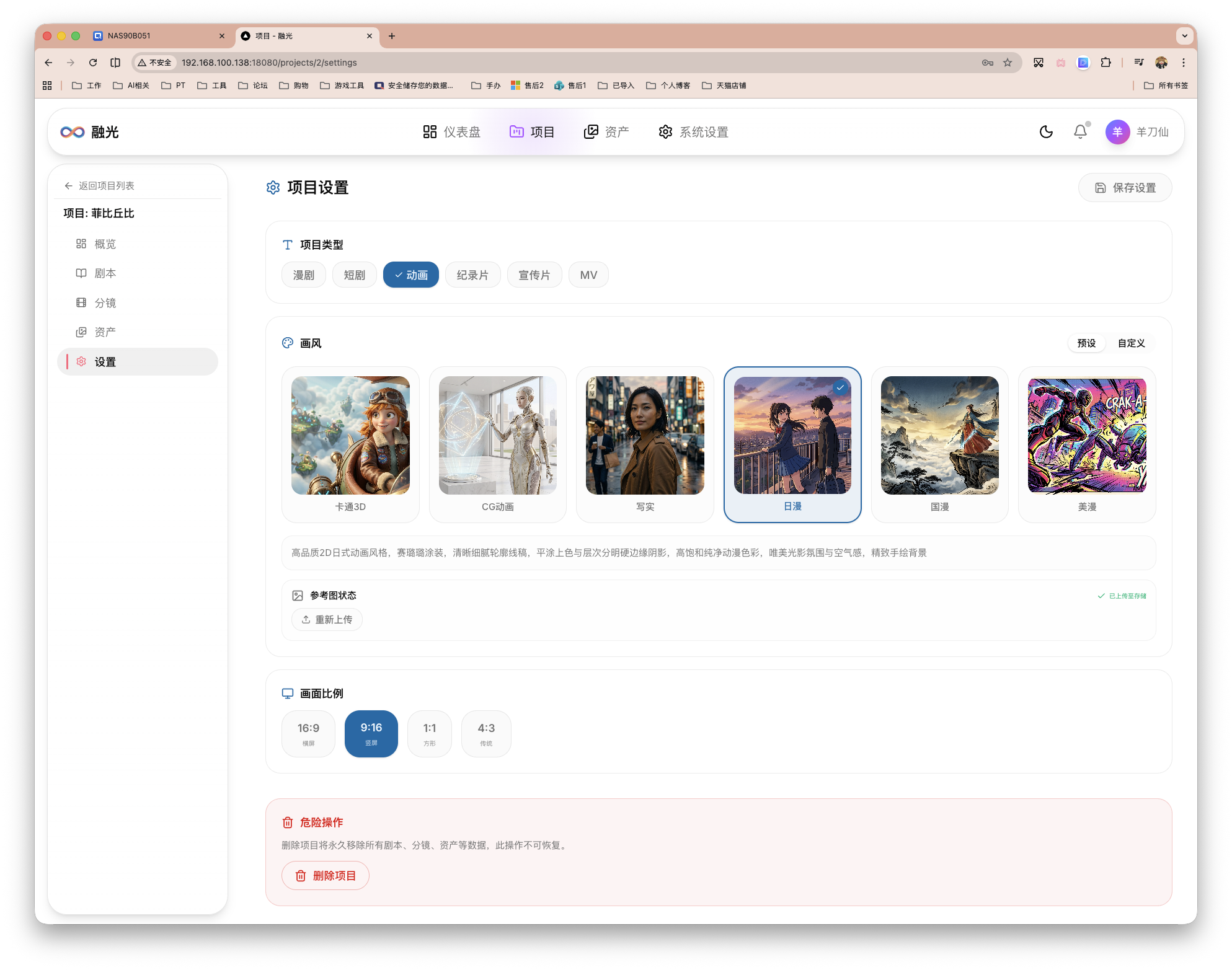Click the 售后2 bookmark
The image size is (1232, 970).
point(527,86)
